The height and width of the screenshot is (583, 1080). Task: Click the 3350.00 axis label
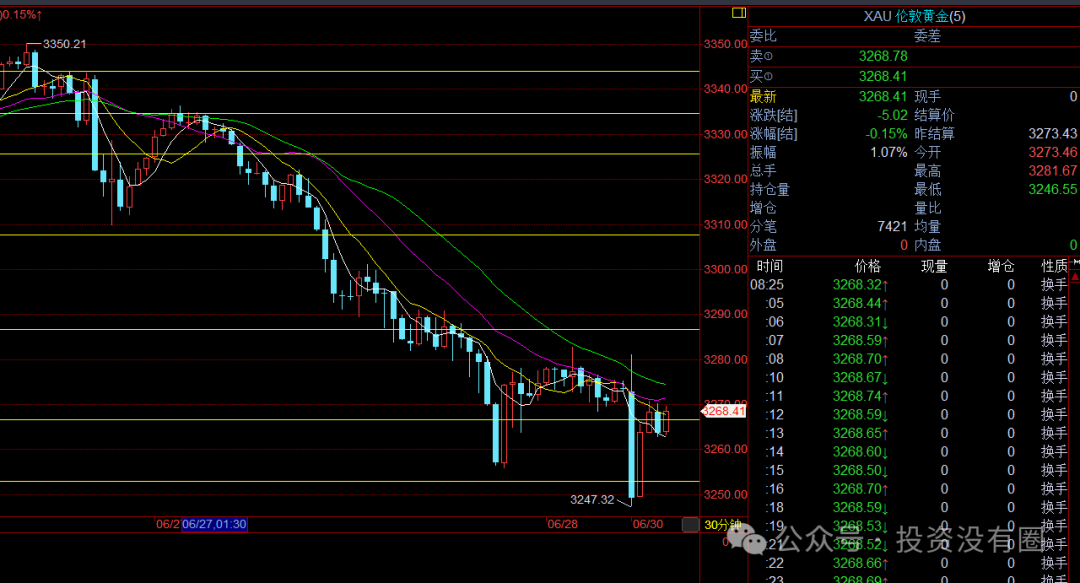pyautogui.click(x=725, y=44)
